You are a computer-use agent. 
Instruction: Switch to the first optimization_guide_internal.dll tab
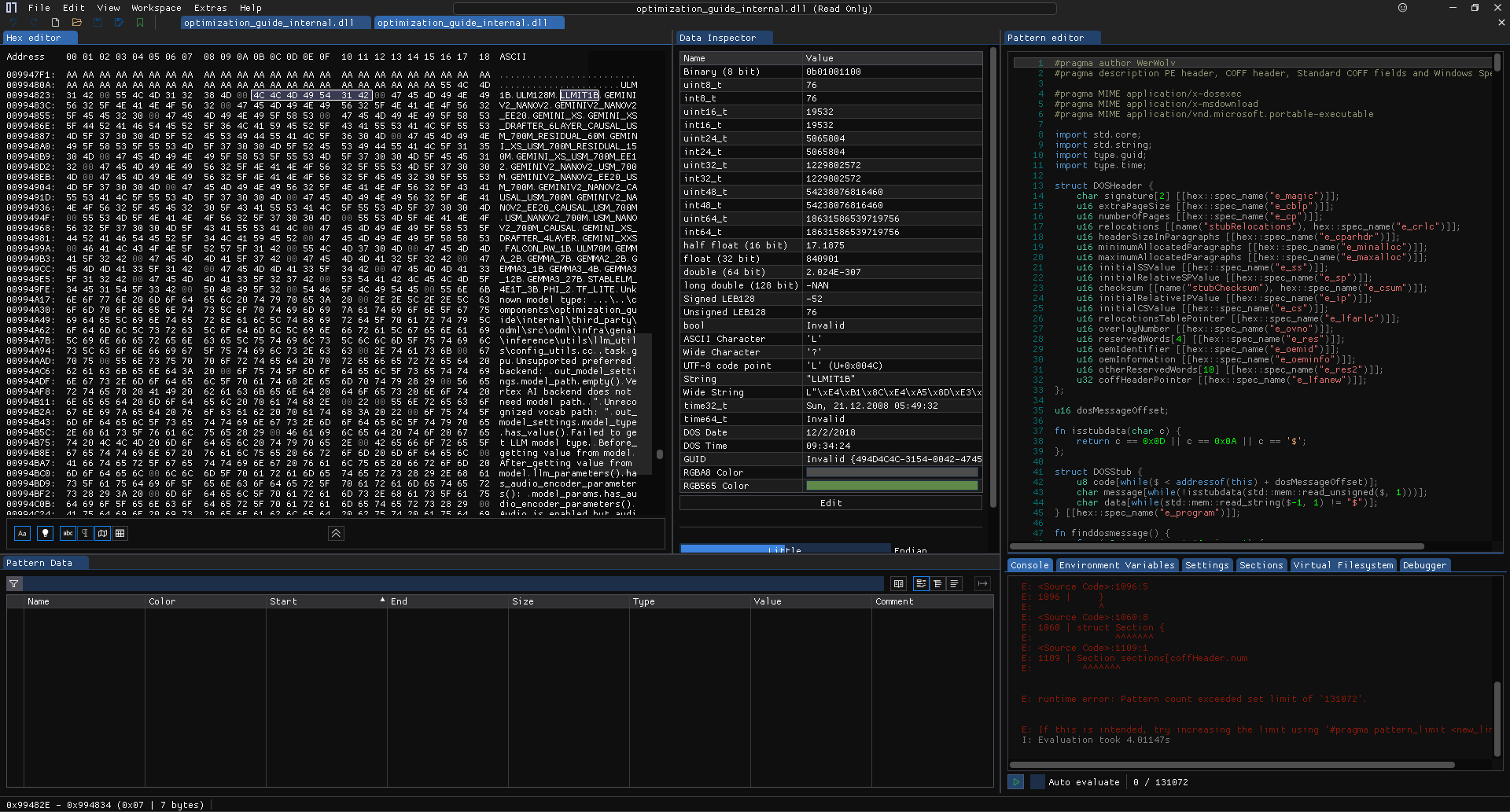point(275,23)
